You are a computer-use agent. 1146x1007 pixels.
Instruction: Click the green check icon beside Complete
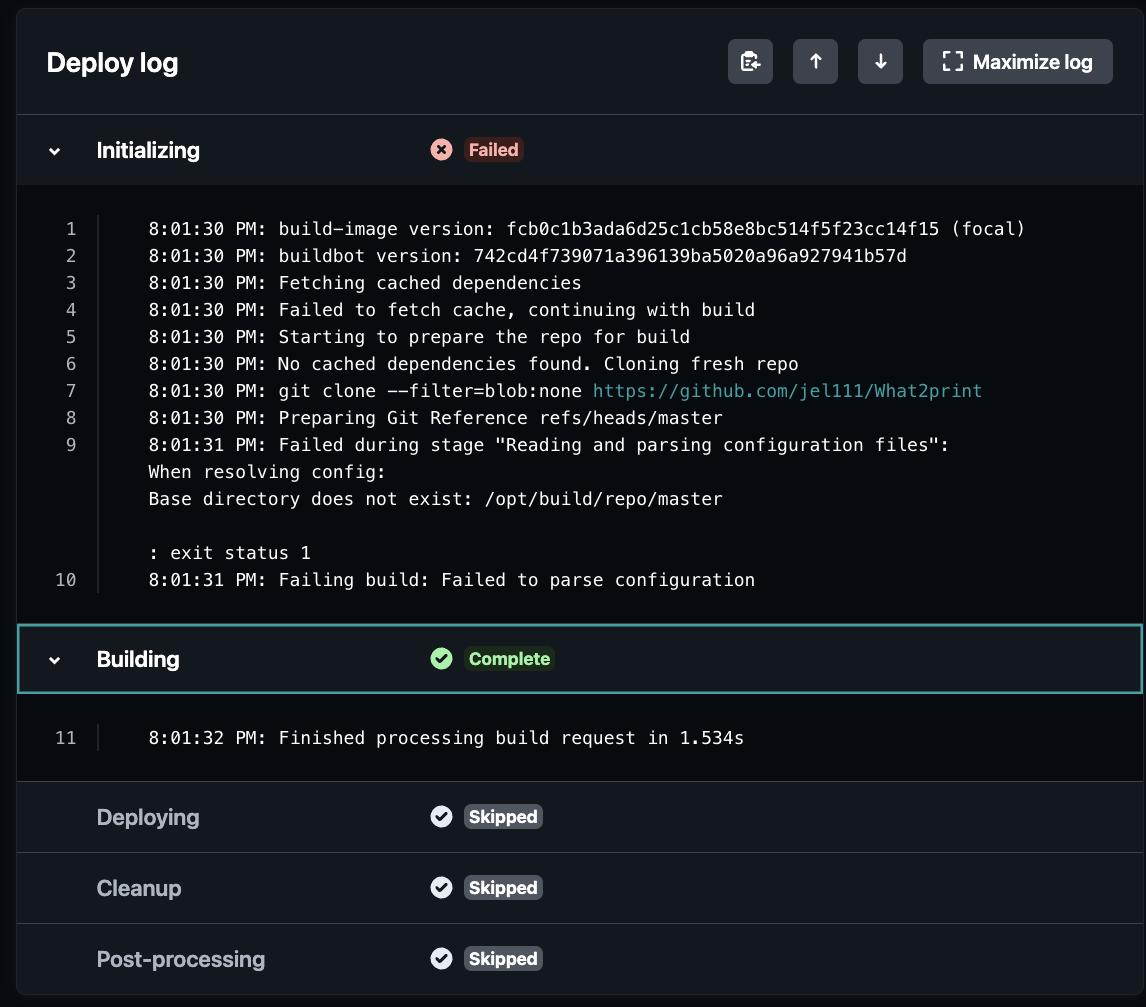[441, 659]
